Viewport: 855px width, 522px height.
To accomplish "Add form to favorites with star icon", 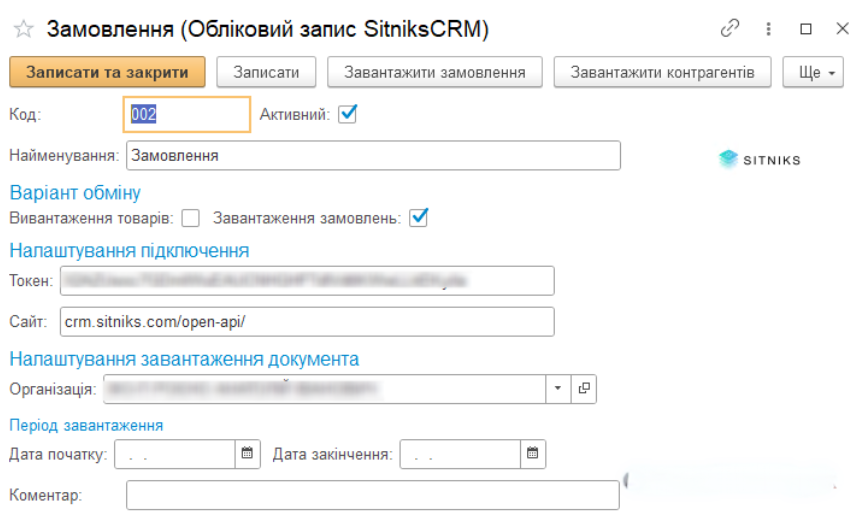I will coord(23,29).
